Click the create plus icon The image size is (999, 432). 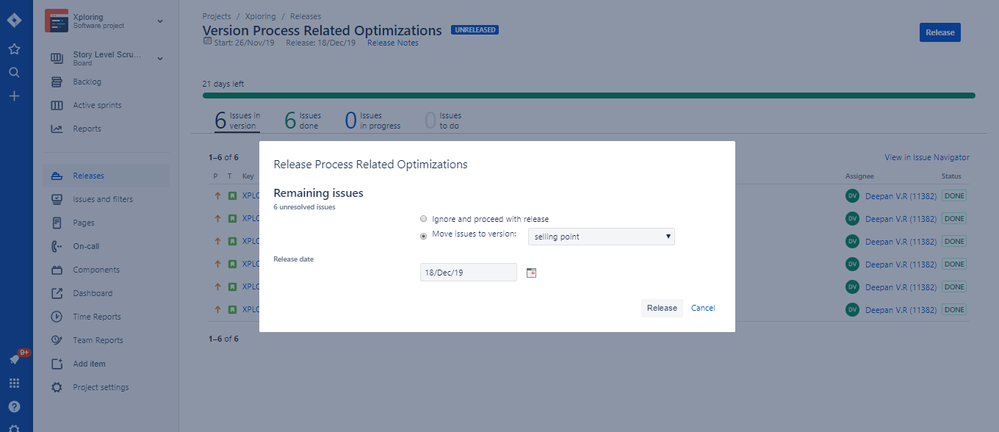[14, 96]
